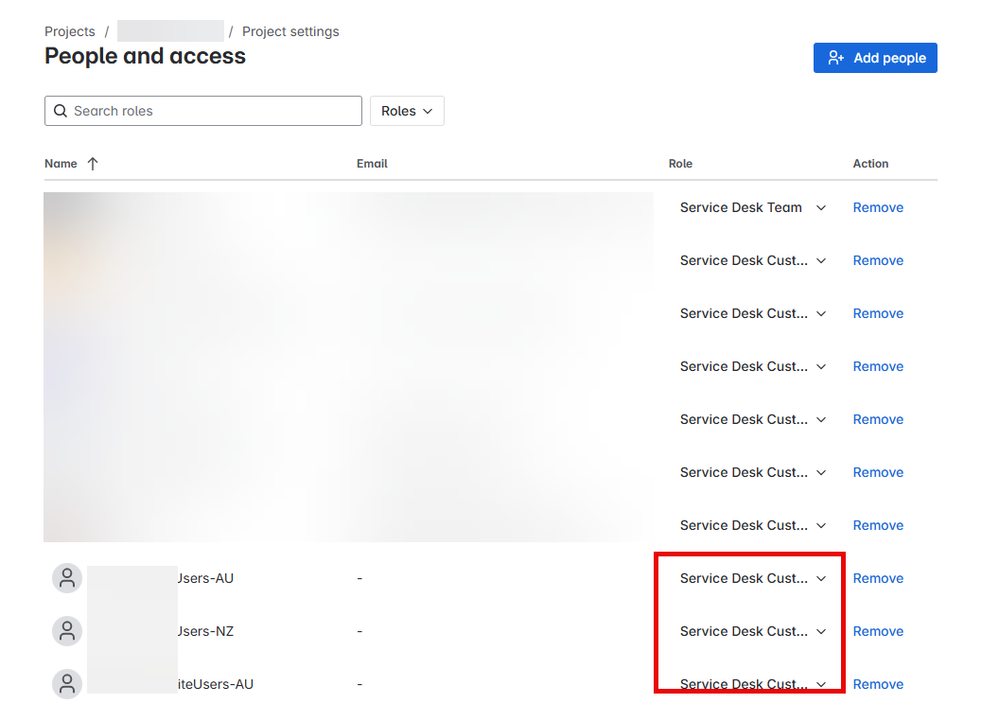Click the Users-NZ avatar icon

(x=67, y=631)
